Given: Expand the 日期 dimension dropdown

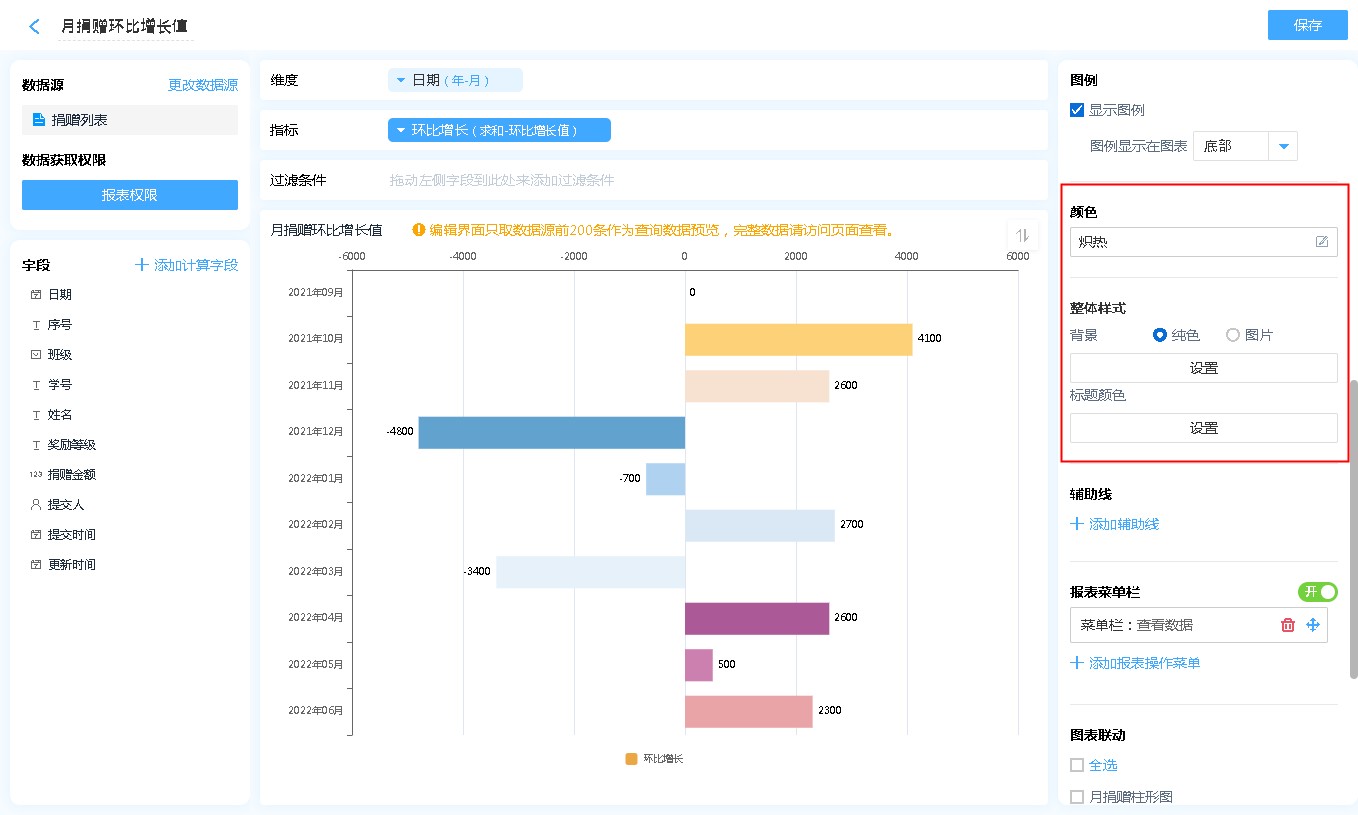Looking at the screenshot, I should tap(401, 80).
